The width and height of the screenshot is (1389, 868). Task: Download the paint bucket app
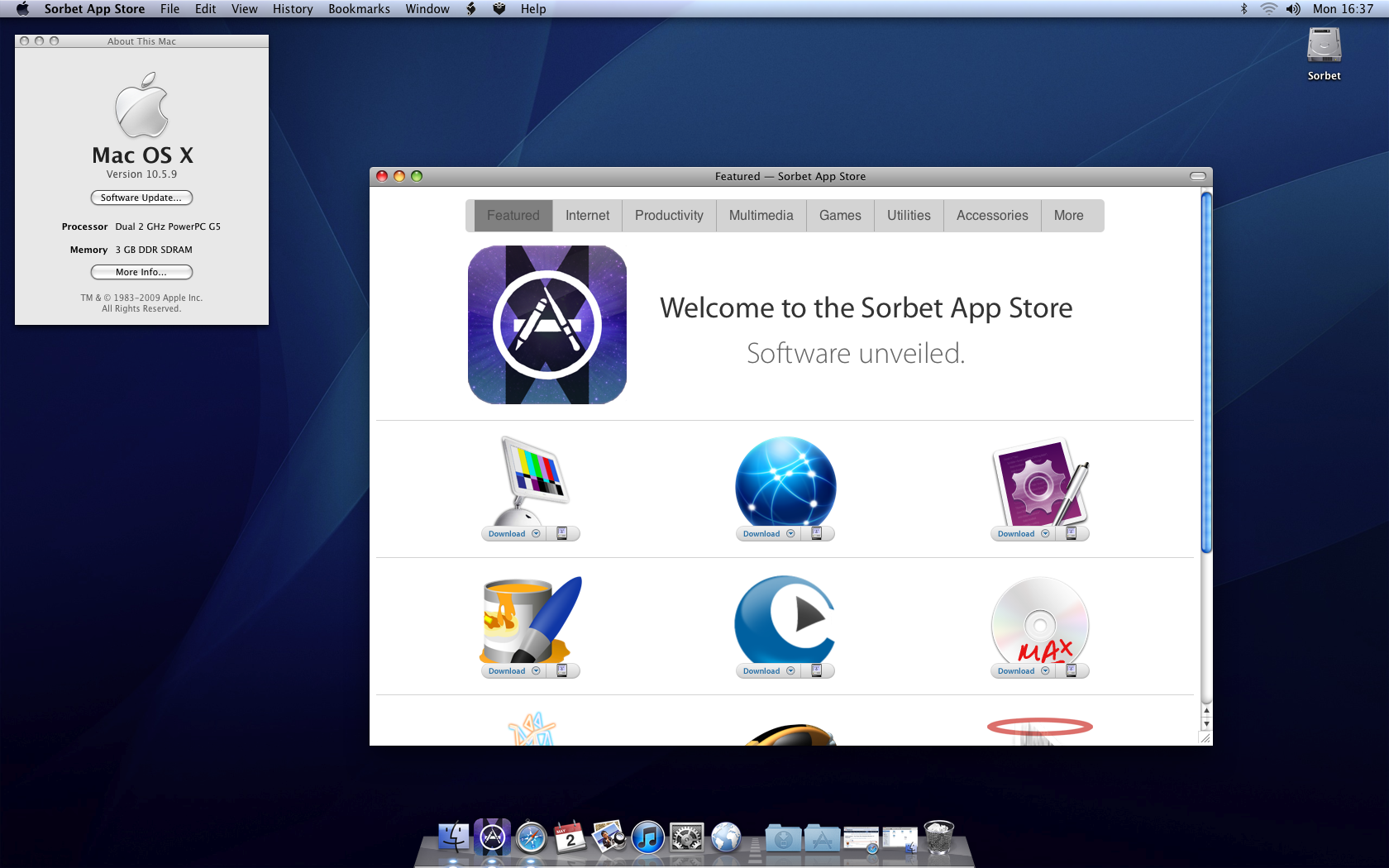click(x=507, y=670)
